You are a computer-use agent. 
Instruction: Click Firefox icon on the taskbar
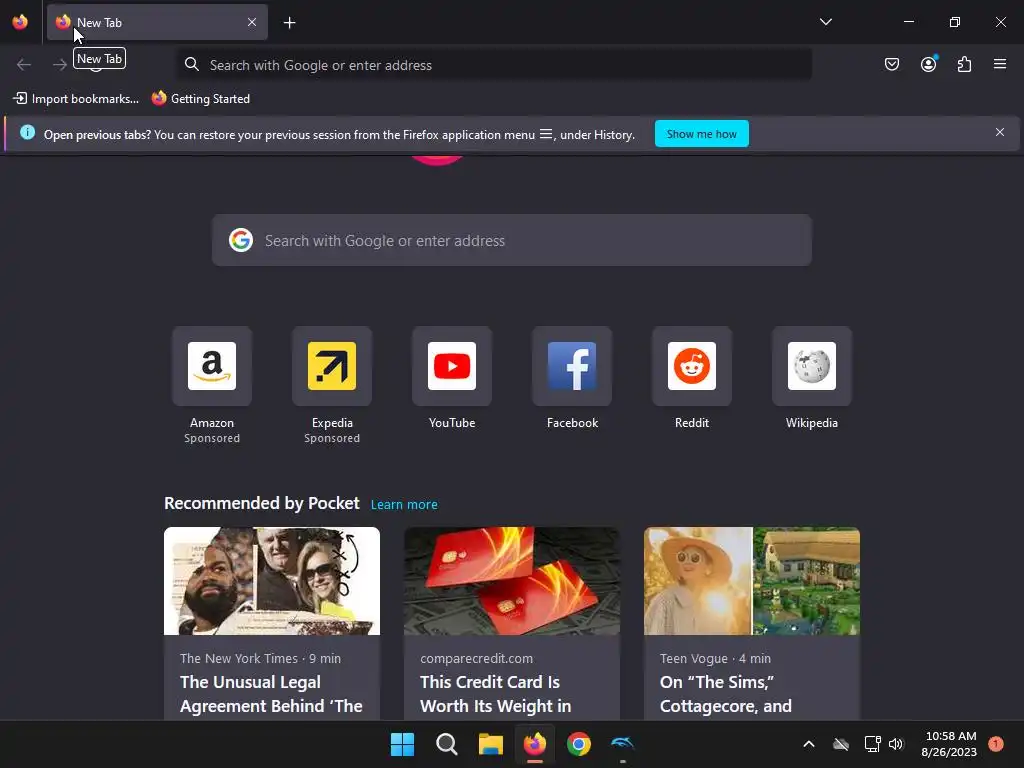click(x=535, y=744)
